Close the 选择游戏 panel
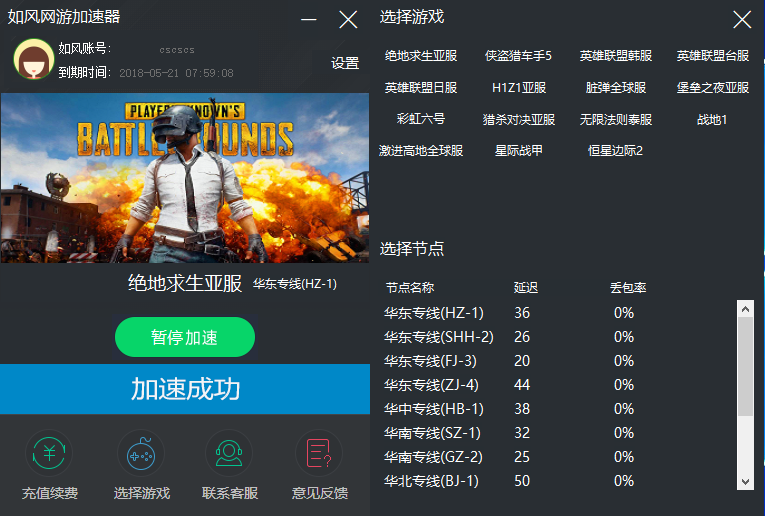Image resolution: width=765 pixels, height=516 pixels. pos(742,20)
